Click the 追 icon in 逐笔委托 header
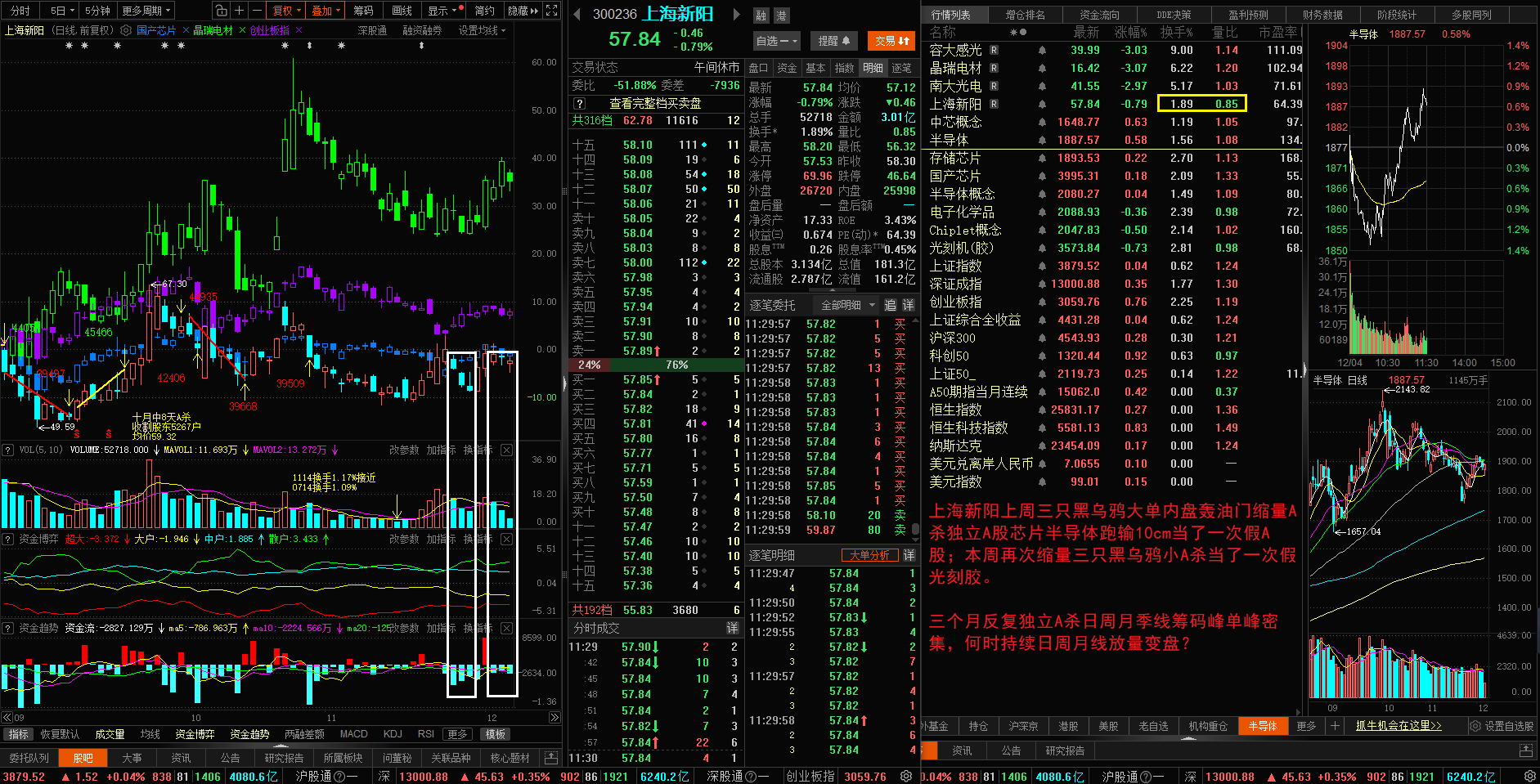Image resolution: width=1540 pixels, height=784 pixels. (x=890, y=305)
